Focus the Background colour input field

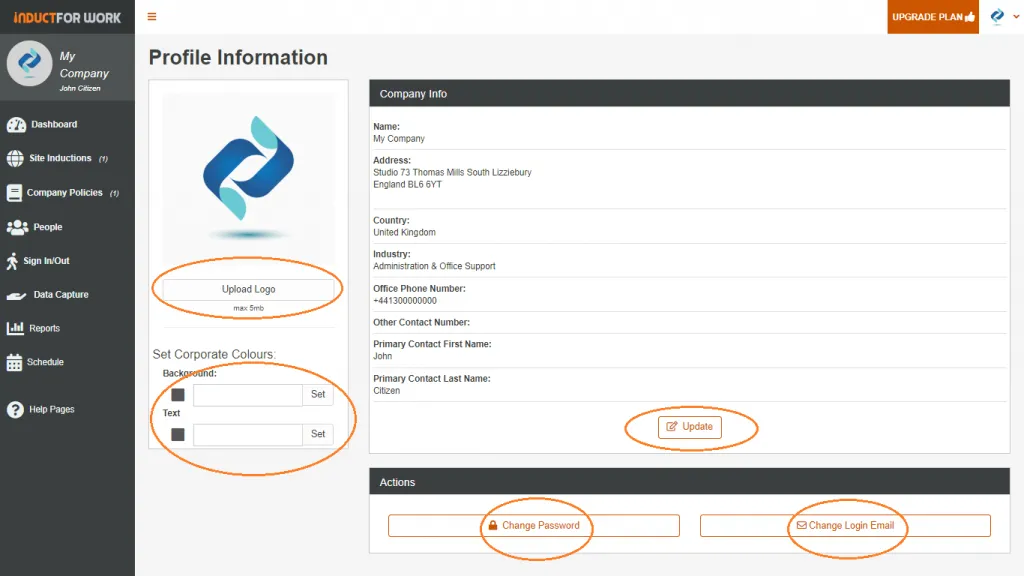click(248, 395)
